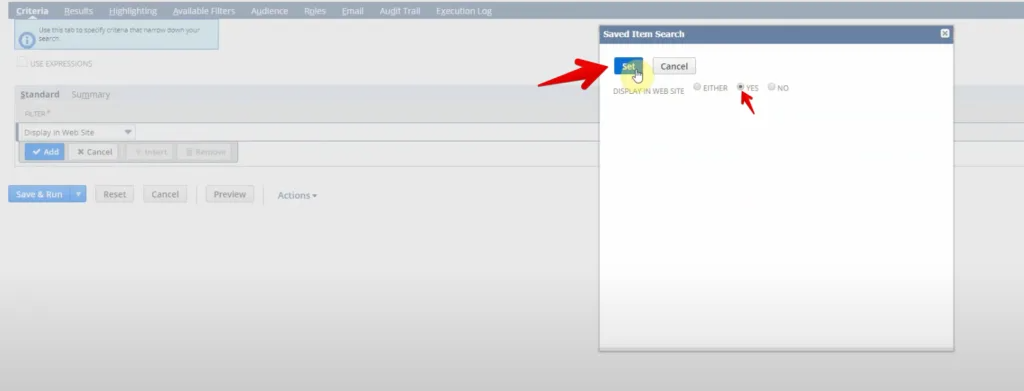Select the YES radio option

[741, 87]
